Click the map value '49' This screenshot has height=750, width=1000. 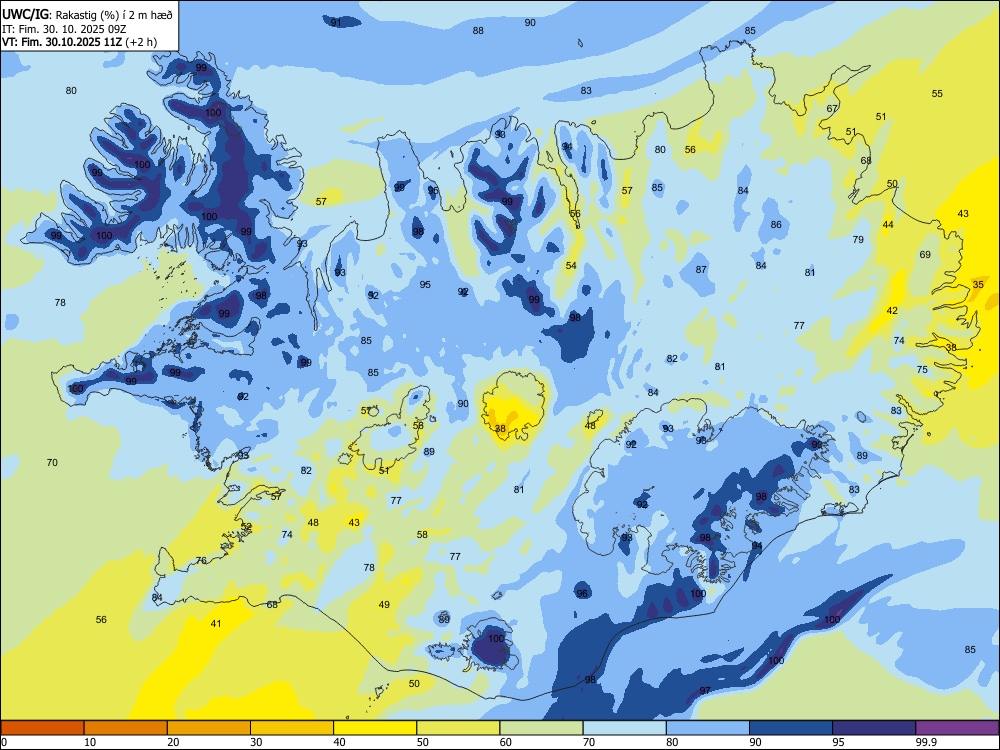(384, 605)
